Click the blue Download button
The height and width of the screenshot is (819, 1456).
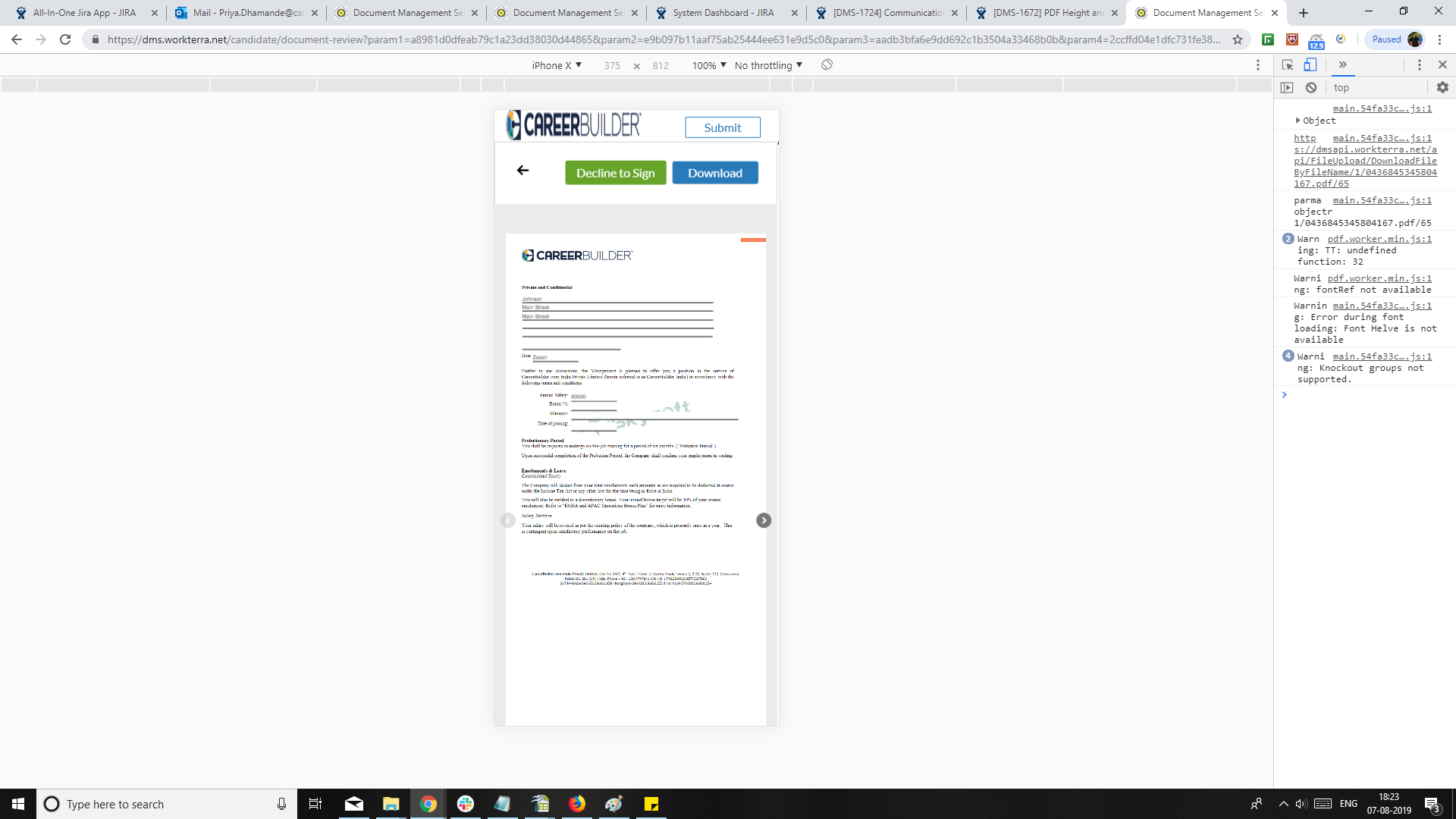point(714,173)
